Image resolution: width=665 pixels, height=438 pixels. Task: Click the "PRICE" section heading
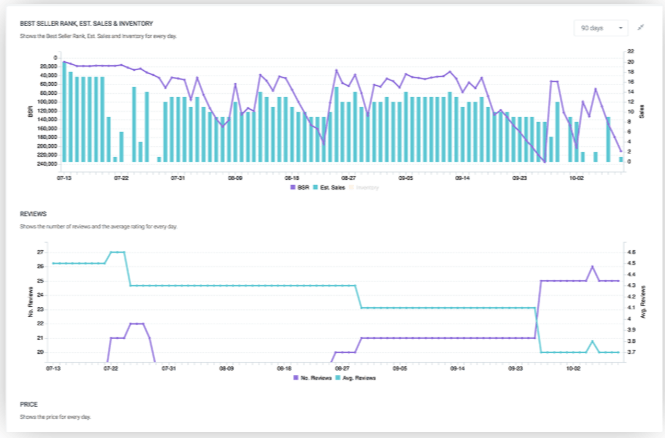29,405
